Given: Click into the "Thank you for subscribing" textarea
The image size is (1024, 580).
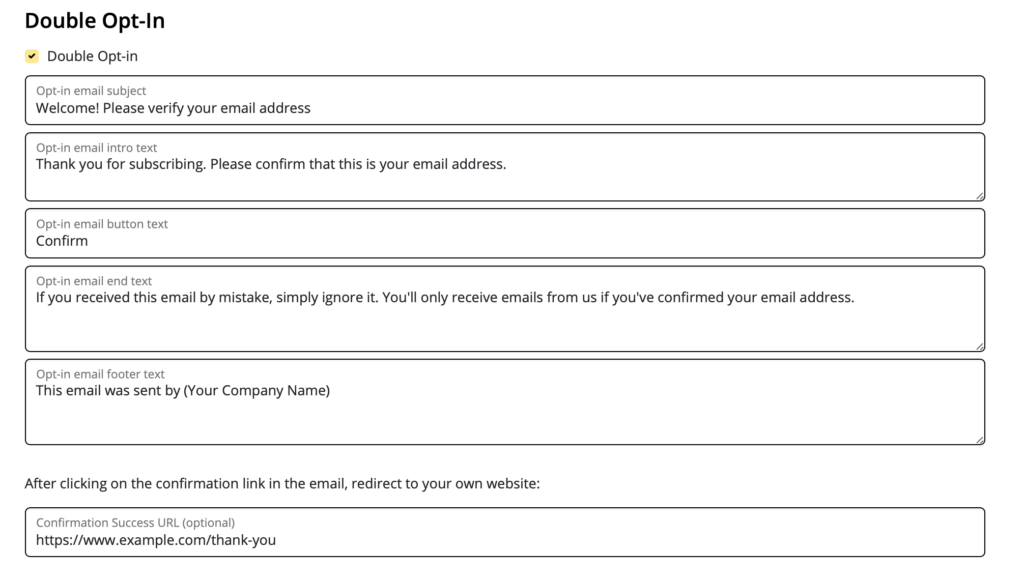Looking at the screenshot, I should 505,167.
